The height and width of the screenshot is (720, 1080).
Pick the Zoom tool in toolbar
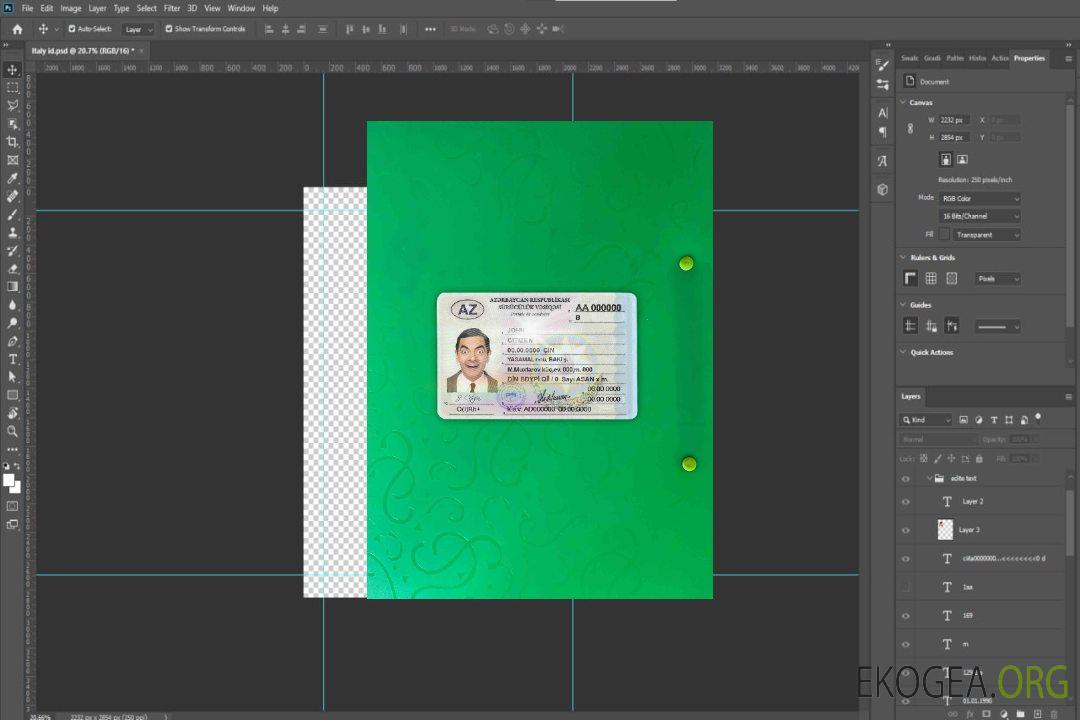click(x=12, y=431)
